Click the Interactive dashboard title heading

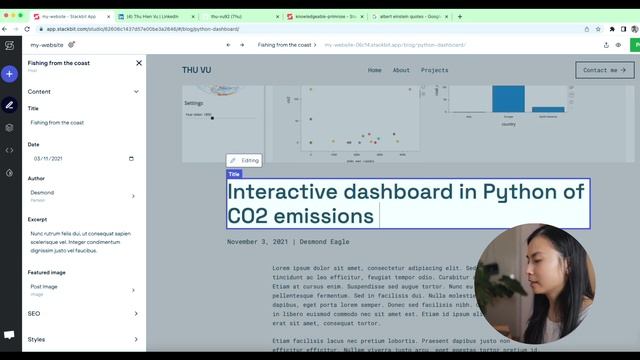pos(408,204)
